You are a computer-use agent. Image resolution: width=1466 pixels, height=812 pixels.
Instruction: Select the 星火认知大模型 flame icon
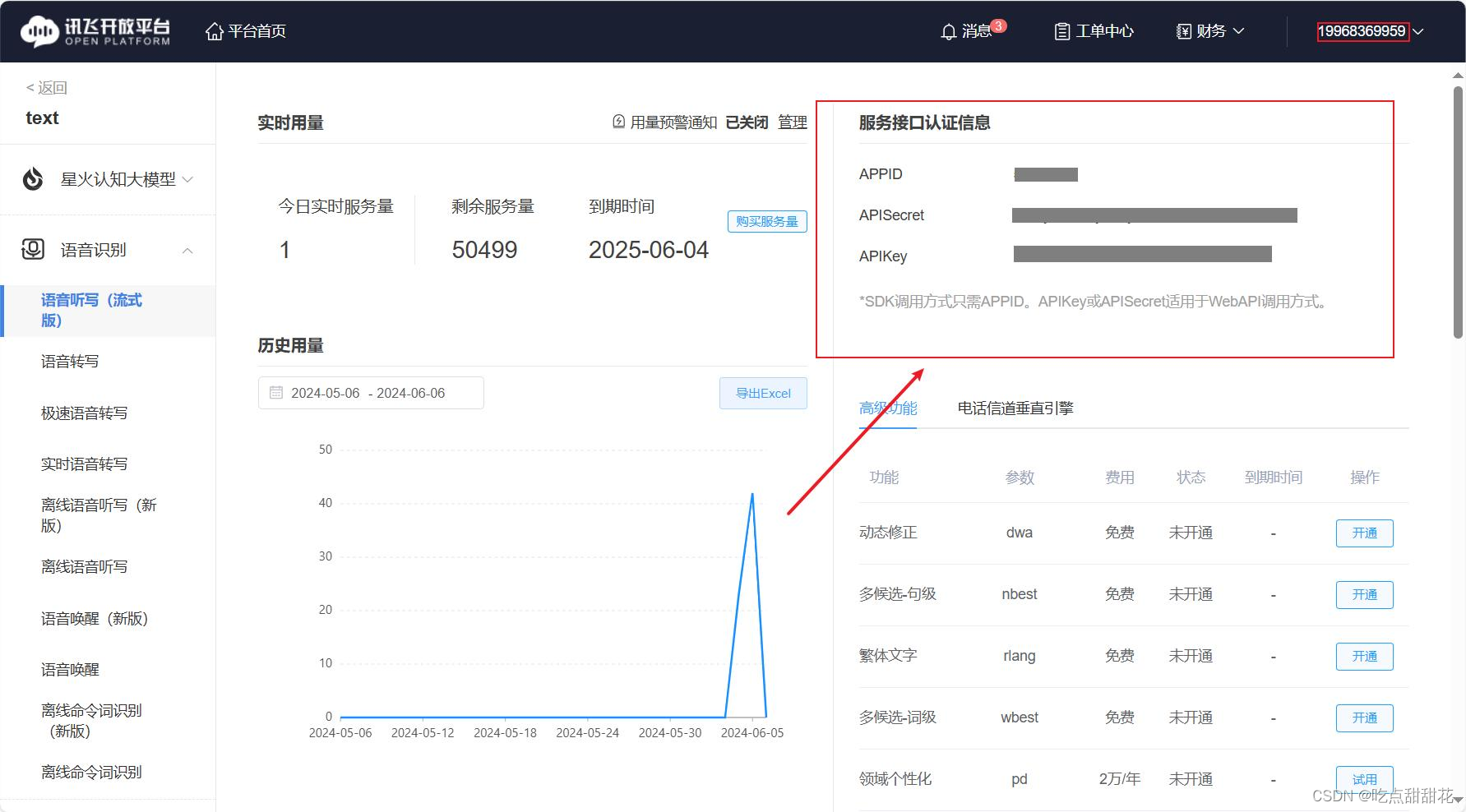(31, 178)
